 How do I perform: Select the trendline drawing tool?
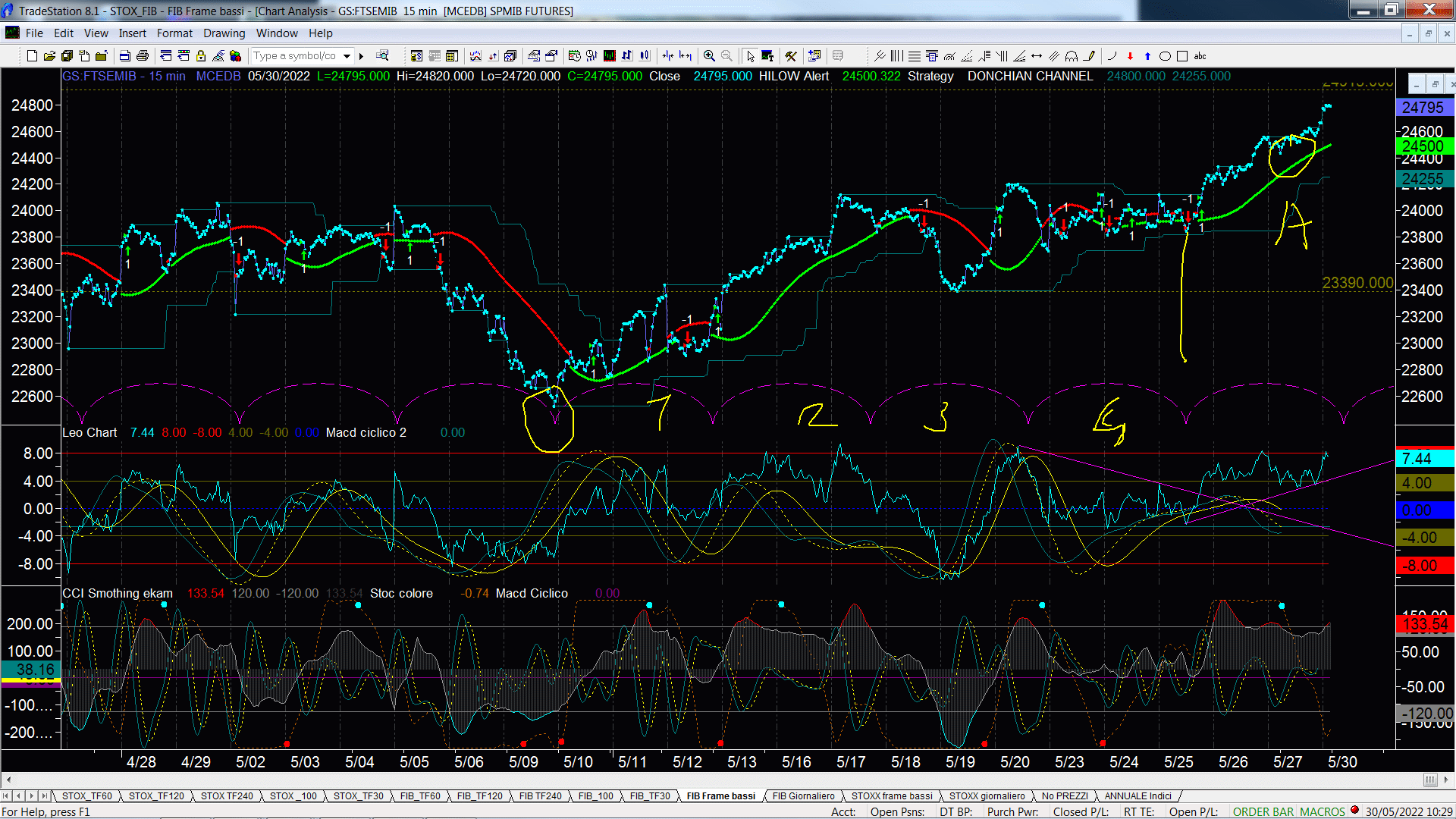[880, 56]
